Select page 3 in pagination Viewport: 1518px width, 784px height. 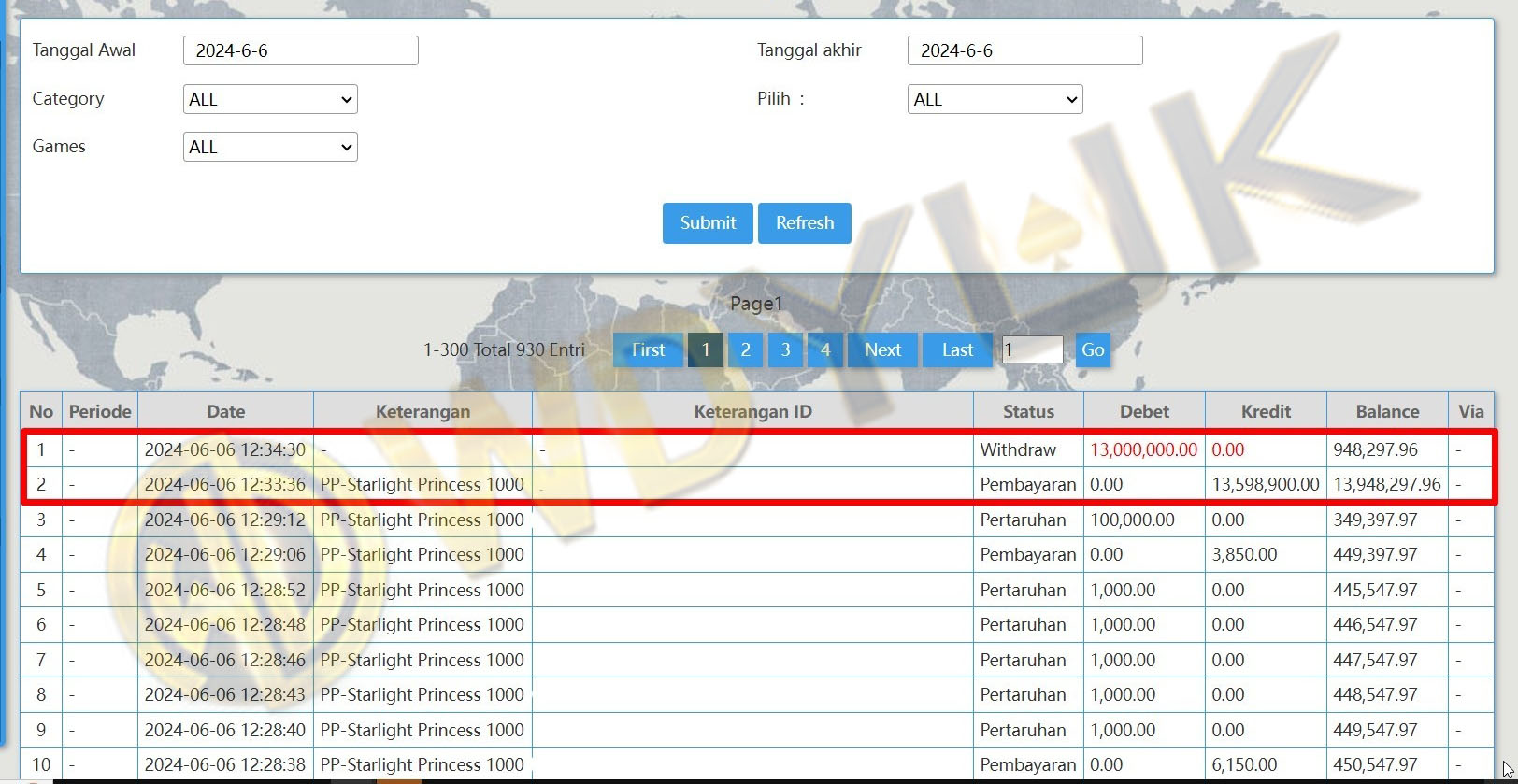point(785,350)
